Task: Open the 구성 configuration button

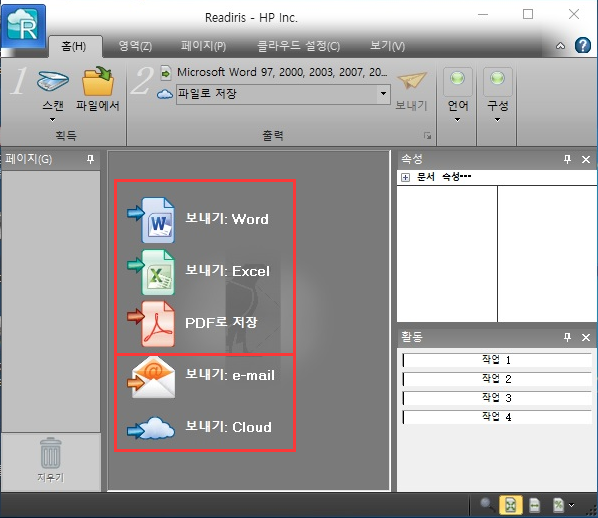Action: tap(498, 95)
